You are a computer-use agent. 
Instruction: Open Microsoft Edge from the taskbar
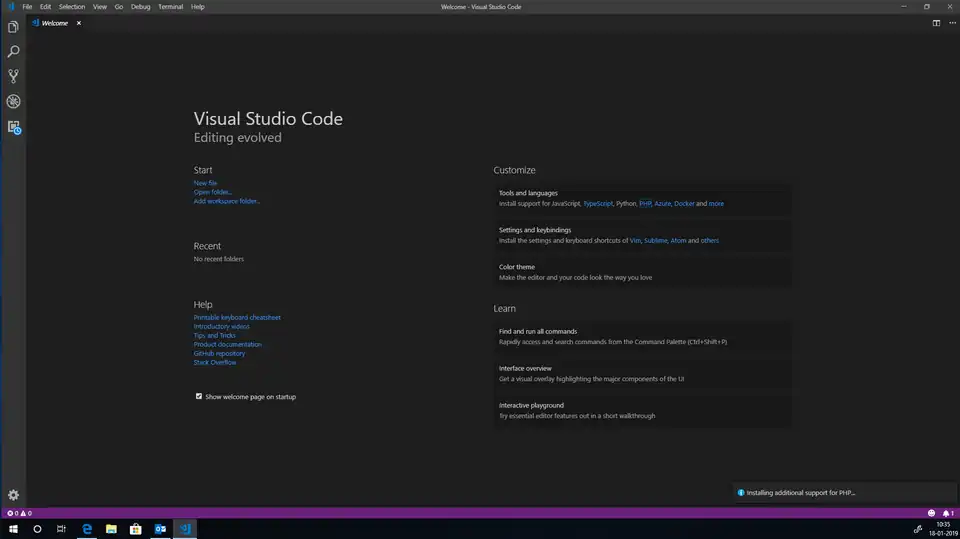(x=87, y=528)
